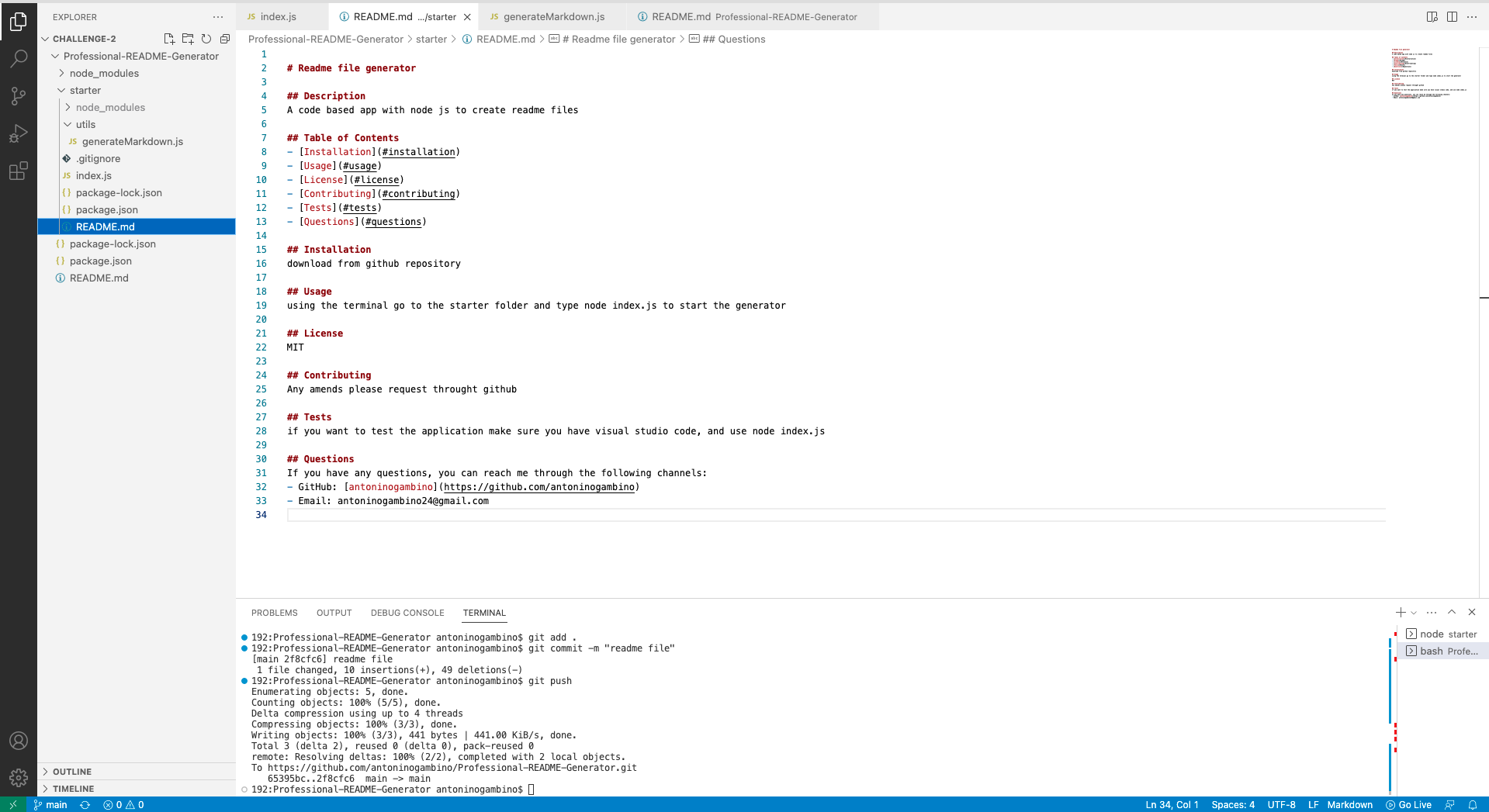Split the editor to the right
1489x812 pixels.
[x=1452, y=16]
